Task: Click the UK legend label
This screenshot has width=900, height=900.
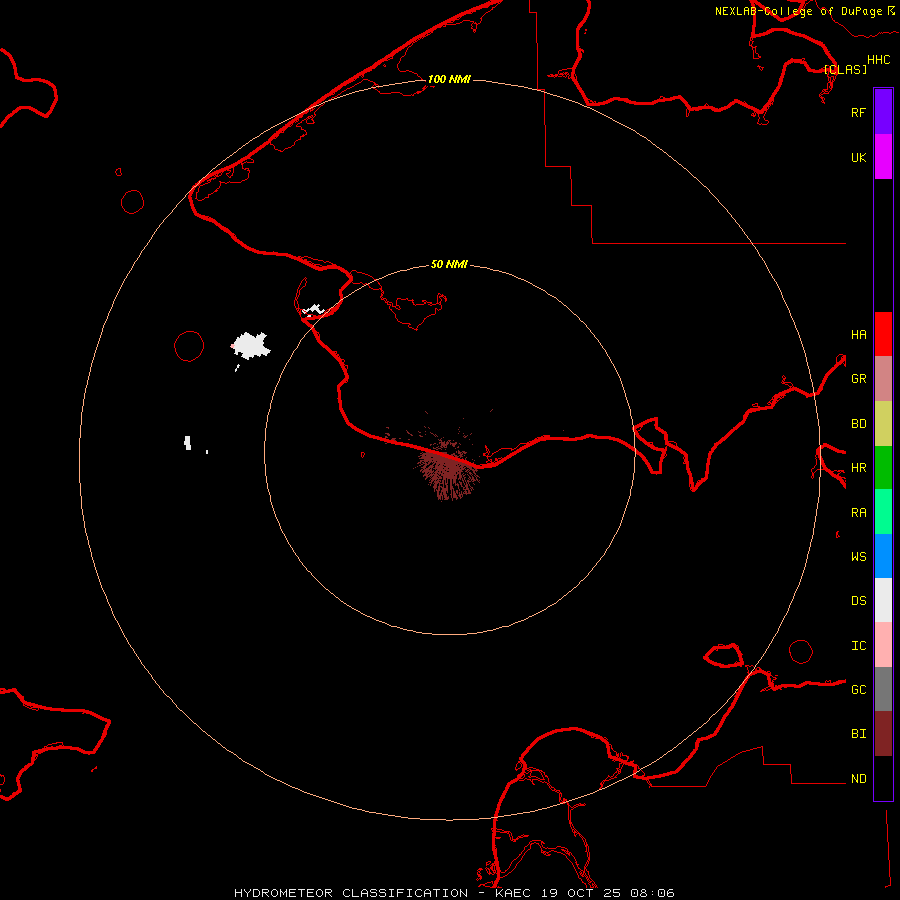Action: click(x=858, y=157)
